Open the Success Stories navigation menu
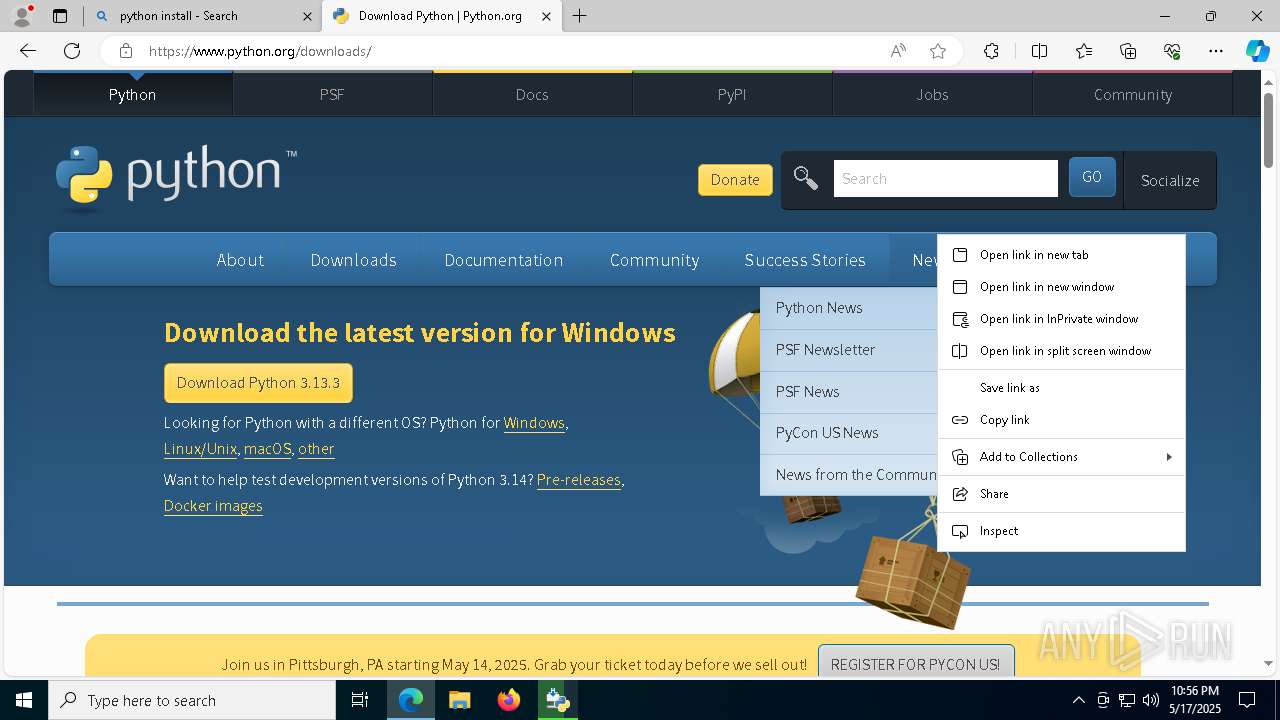This screenshot has height=720, width=1280. point(805,260)
